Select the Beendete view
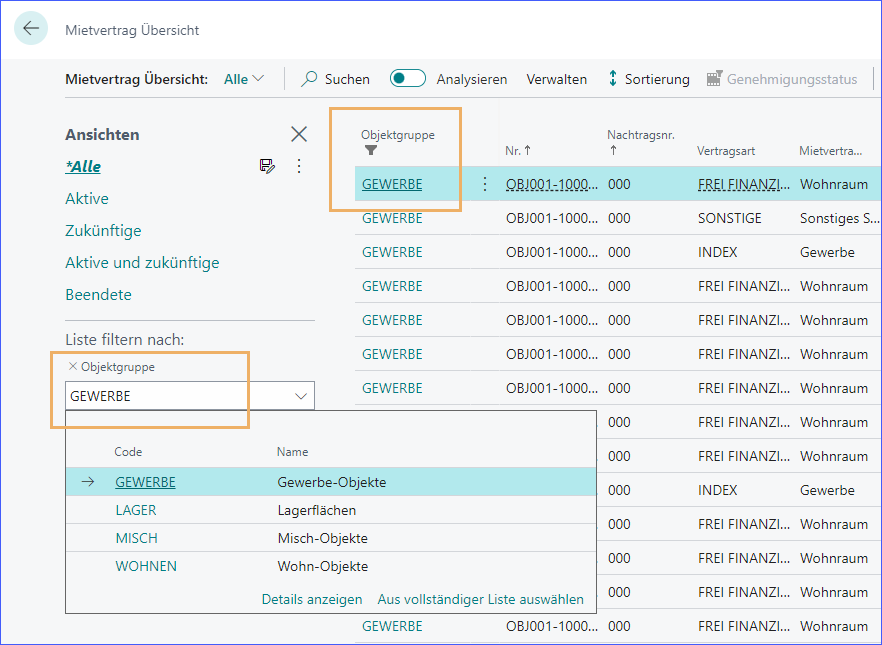The width and height of the screenshot is (882, 645). click(x=98, y=294)
